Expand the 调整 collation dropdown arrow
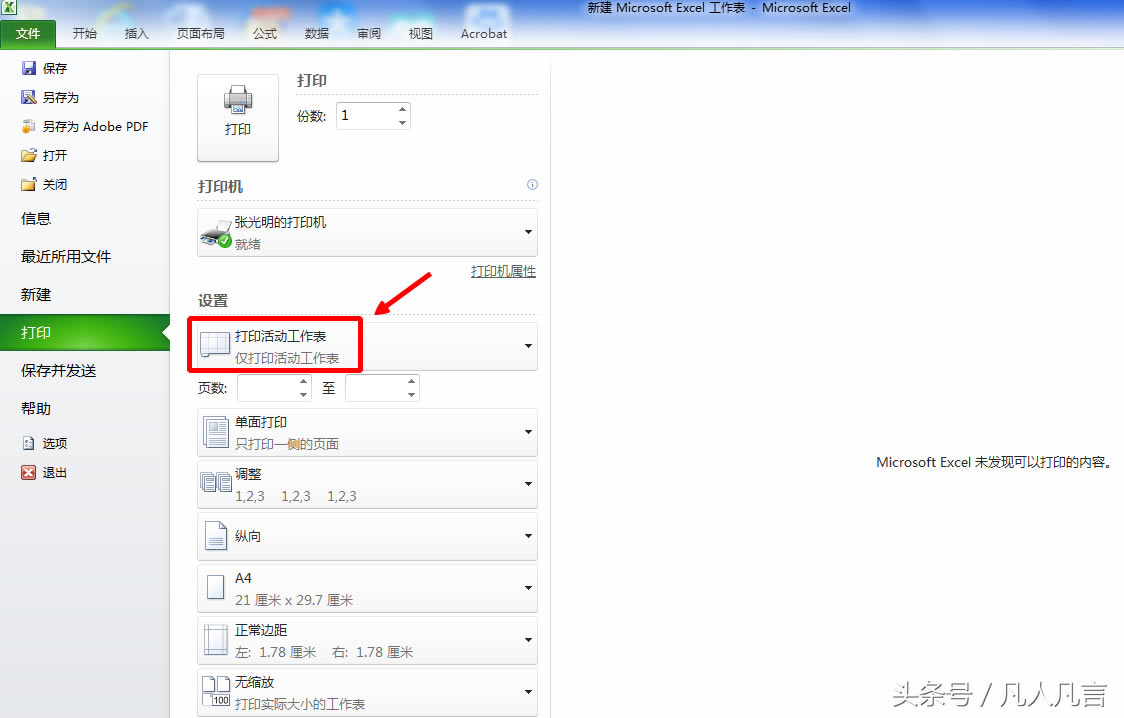1124x718 pixels. point(528,484)
